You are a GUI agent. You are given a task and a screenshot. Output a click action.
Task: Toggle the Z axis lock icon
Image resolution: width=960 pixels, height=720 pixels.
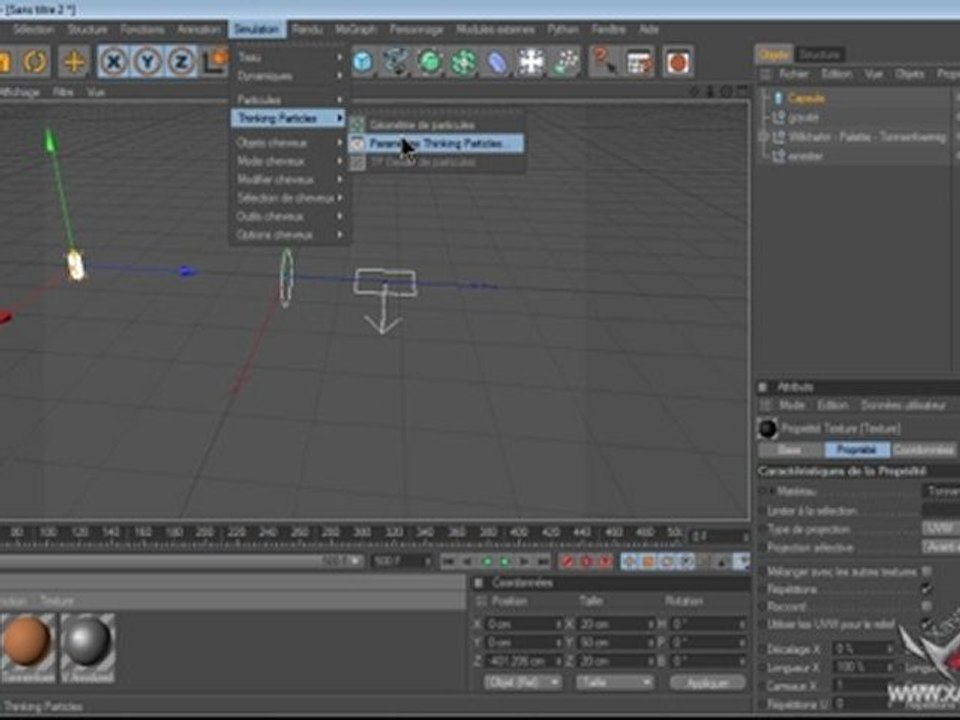(x=181, y=62)
